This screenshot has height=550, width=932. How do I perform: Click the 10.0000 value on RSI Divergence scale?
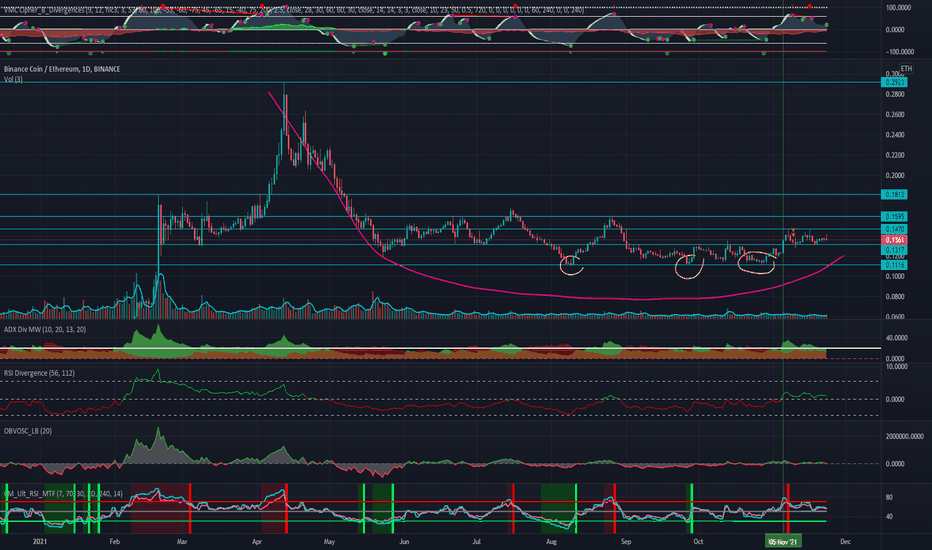[896, 367]
